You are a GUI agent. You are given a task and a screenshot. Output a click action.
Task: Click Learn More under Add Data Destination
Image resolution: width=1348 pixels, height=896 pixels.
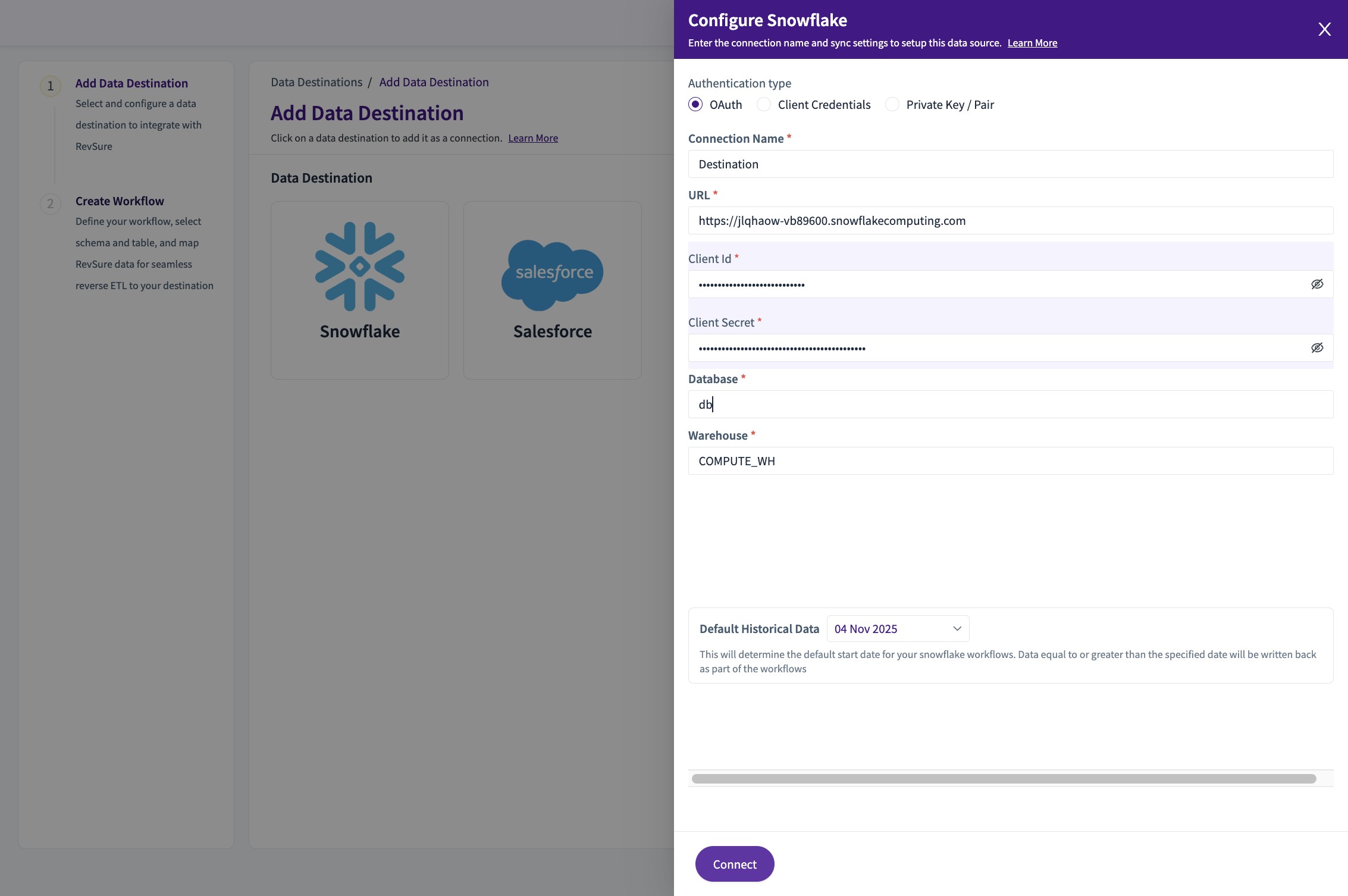533,138
